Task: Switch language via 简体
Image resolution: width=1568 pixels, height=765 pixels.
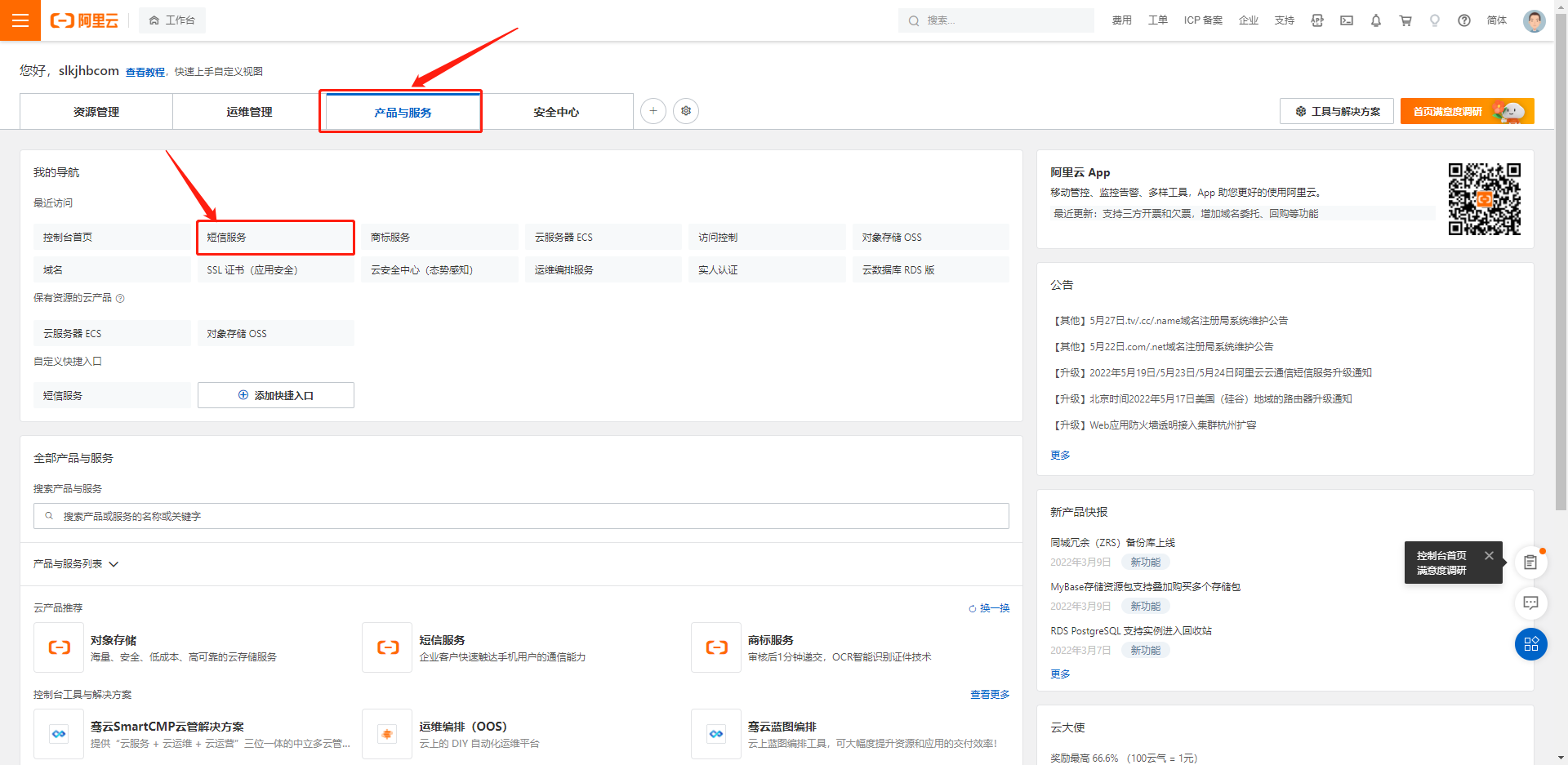Action: 1497,20
